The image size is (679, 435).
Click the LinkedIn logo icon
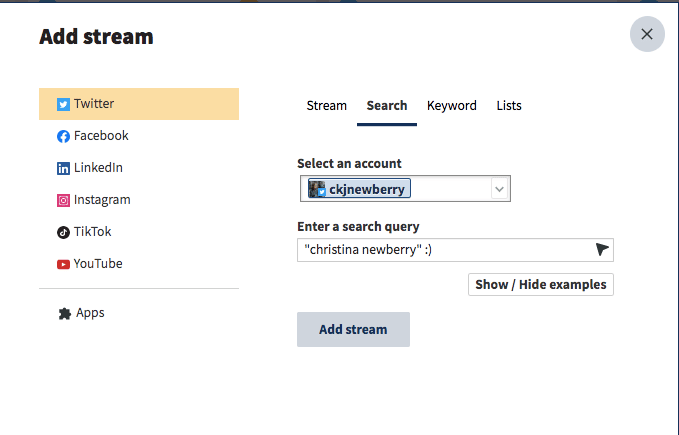pyautogui.click(x=63, y=168)
